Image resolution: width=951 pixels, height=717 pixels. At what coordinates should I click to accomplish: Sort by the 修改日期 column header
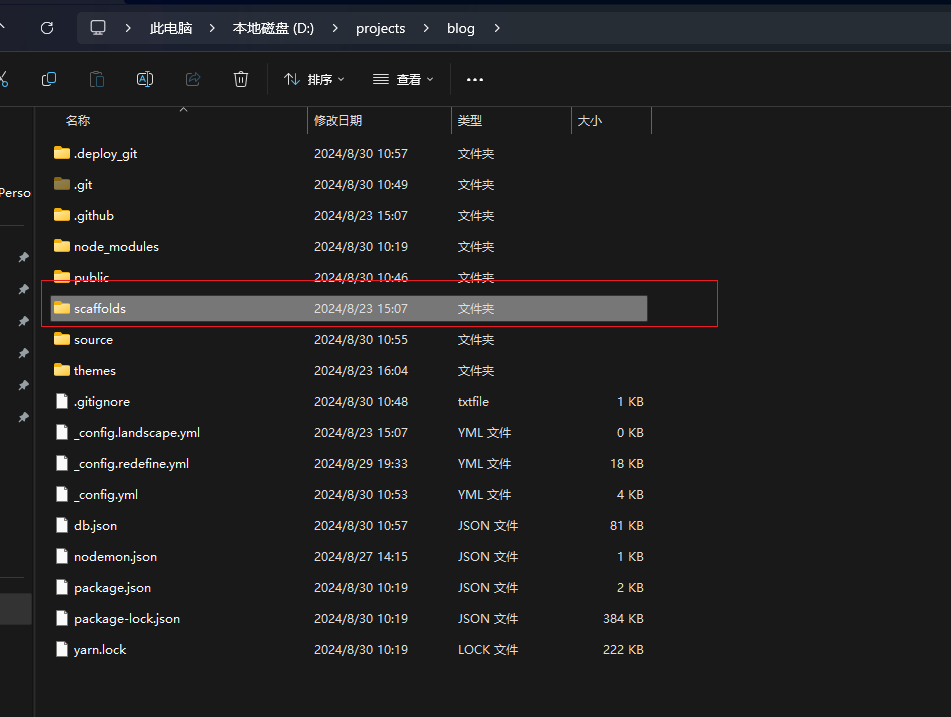coord(338,120)
